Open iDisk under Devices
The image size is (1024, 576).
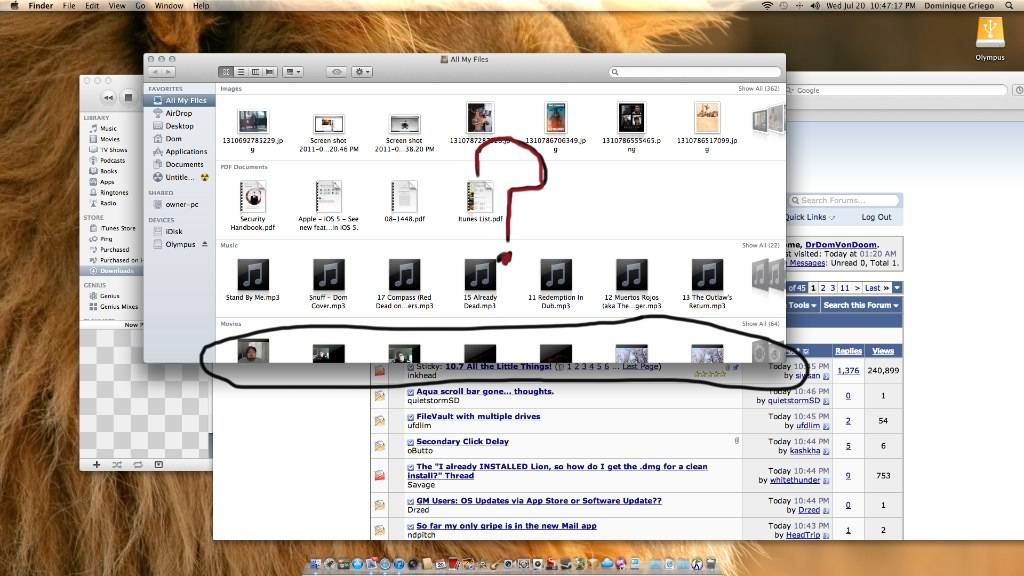click(174, 231)
